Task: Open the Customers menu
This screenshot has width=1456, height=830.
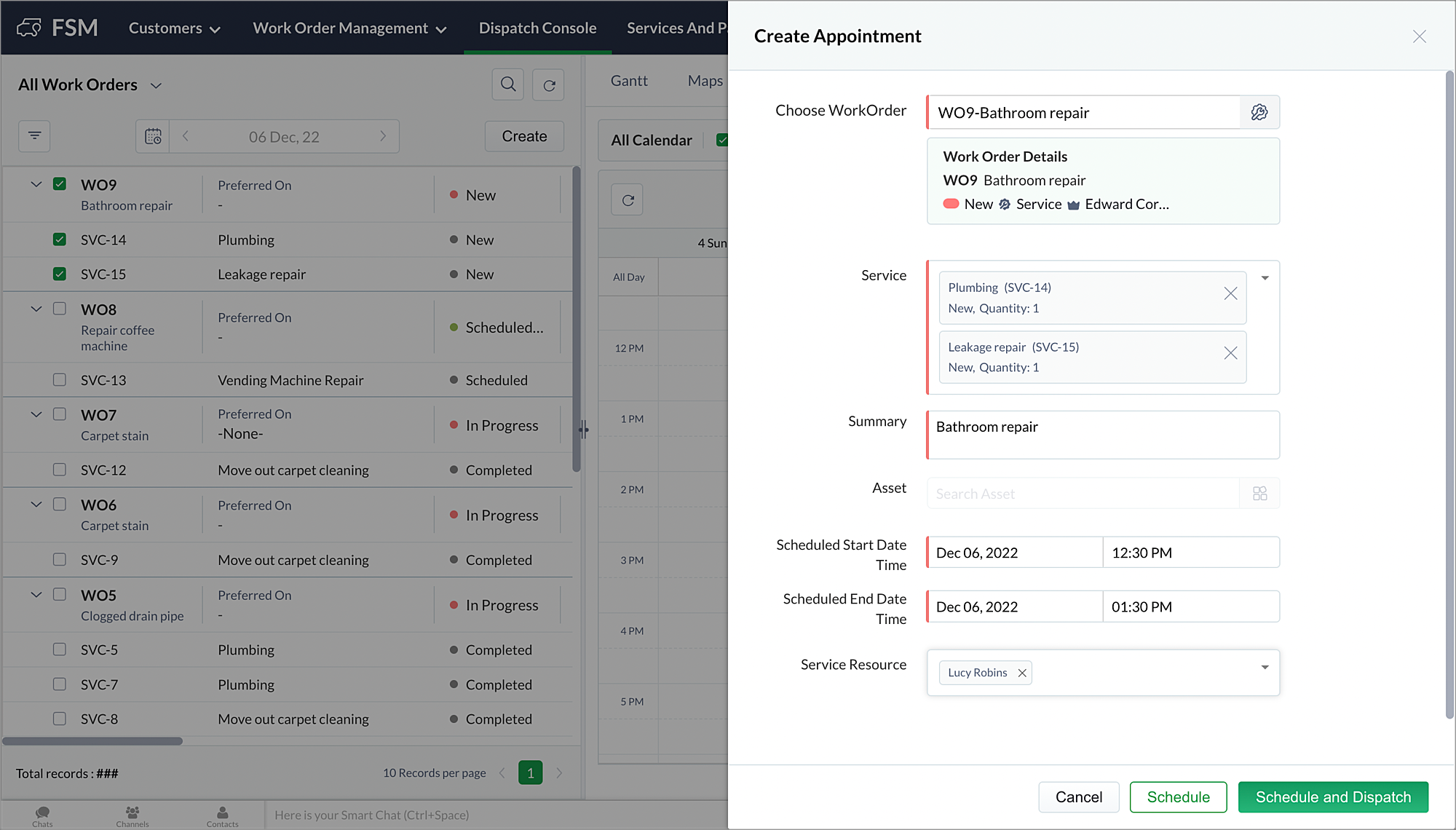Action: 174,28
